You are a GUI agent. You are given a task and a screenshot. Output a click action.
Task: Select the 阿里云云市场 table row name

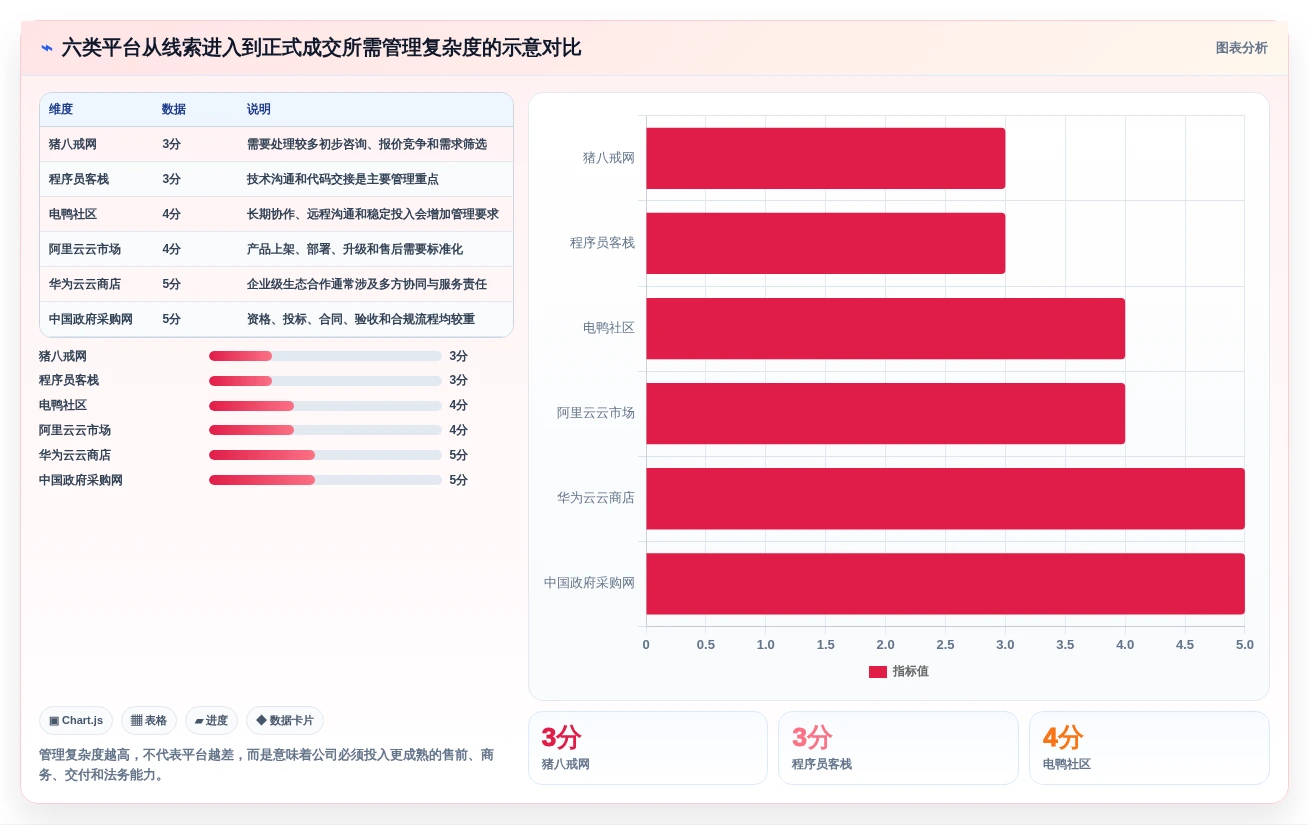click(85, 249)
